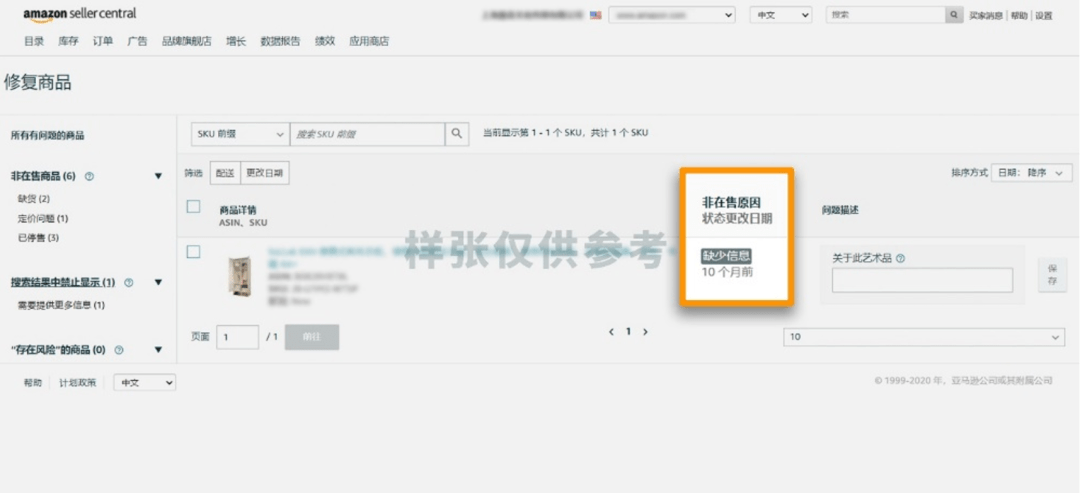Click the 关于此艺术品 text input field
Viewport: 1080px width, 493px height.
tap(922, 280)
